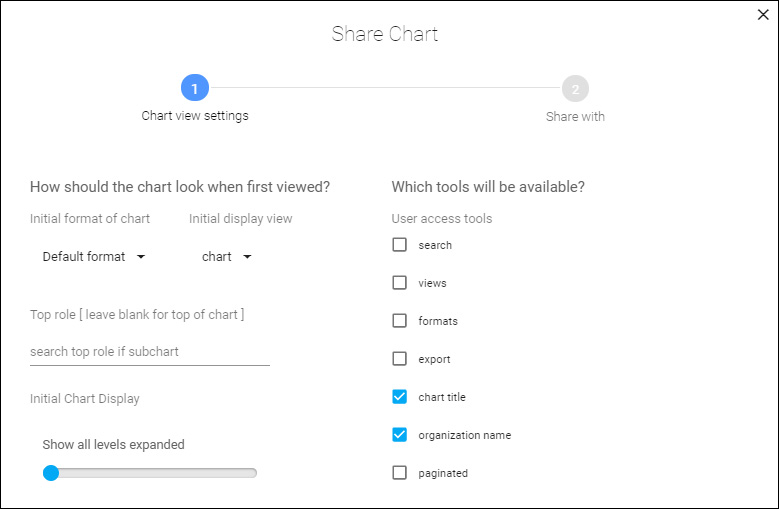Click the slider track's right end
779x509 pixels.
coord(253,473)
